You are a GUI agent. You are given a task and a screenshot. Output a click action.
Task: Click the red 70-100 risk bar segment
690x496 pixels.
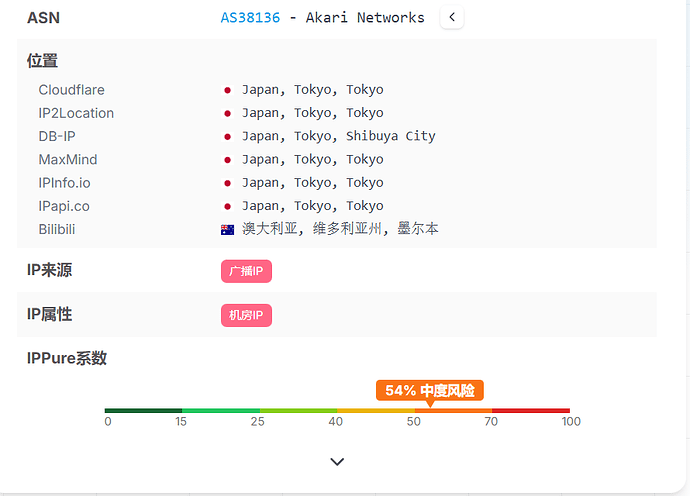530,410
